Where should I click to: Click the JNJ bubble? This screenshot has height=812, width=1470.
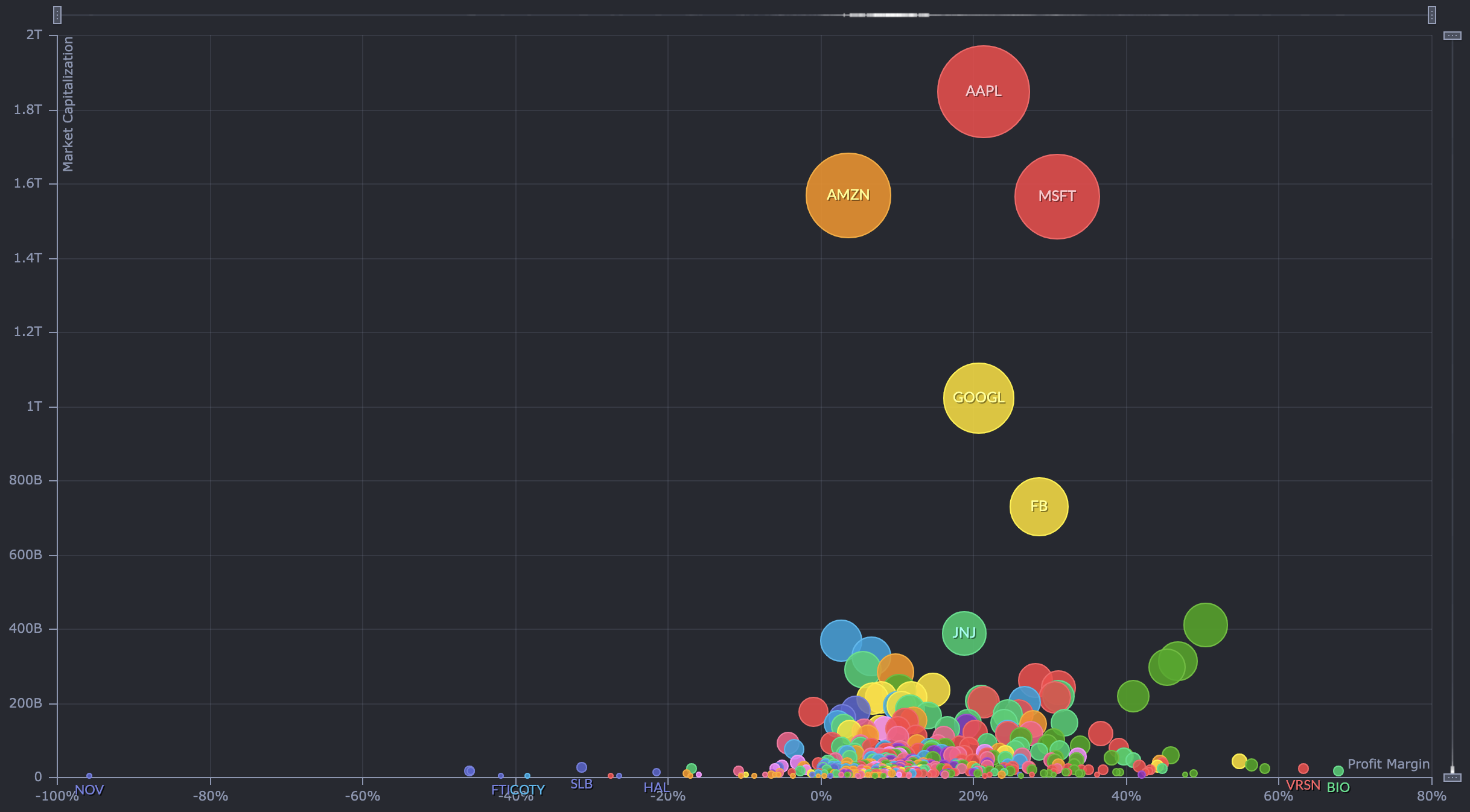[964, 633]
